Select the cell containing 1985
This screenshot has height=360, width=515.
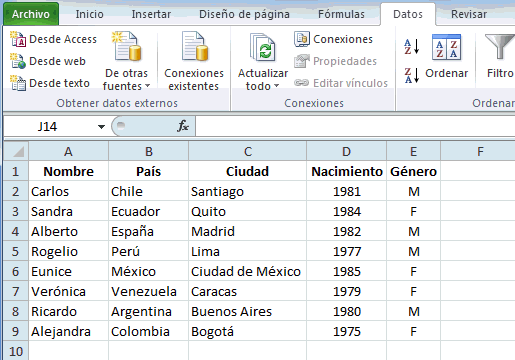click(x=347, y=271)
